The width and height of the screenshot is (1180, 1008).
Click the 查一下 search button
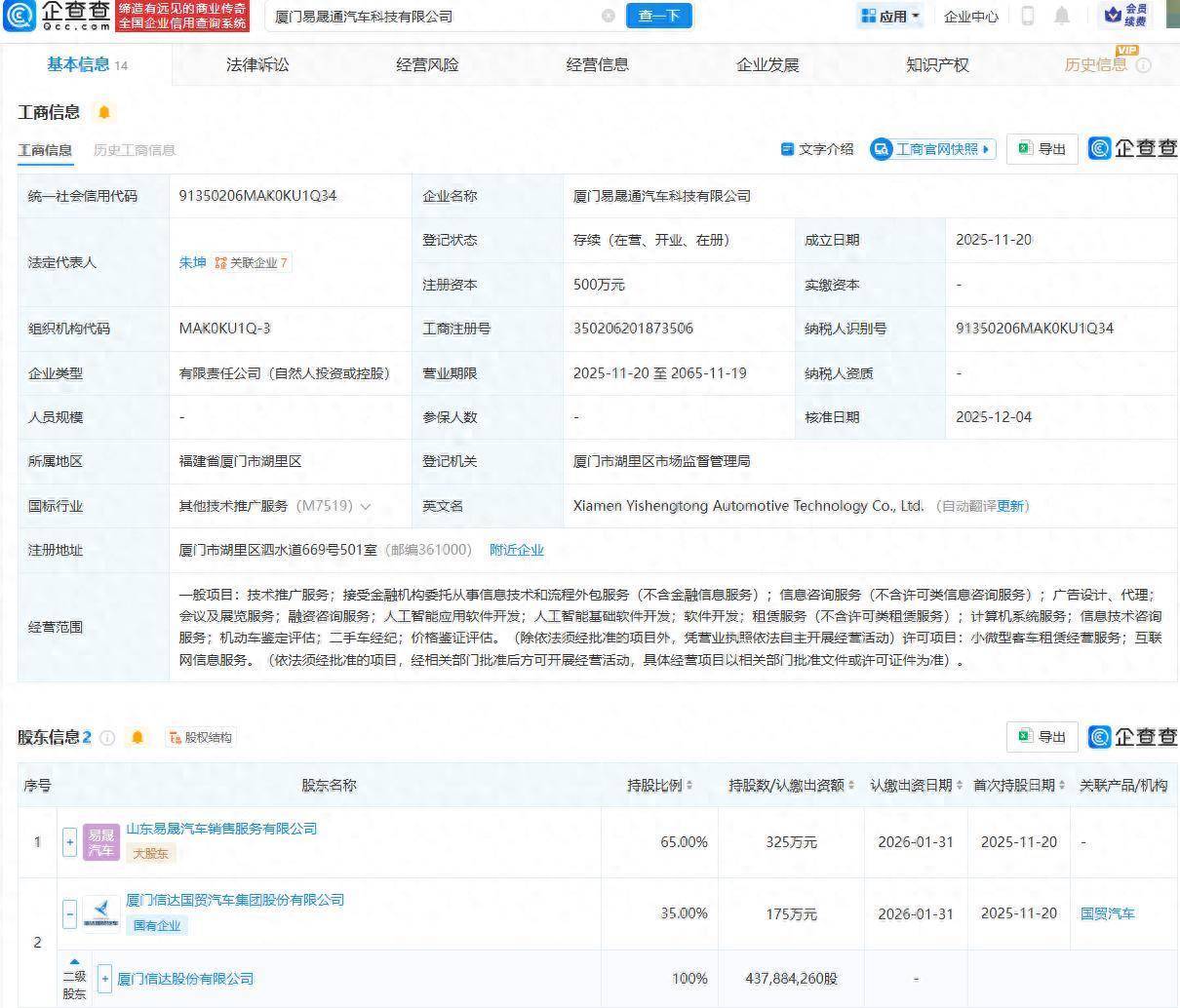coord(659,16)
